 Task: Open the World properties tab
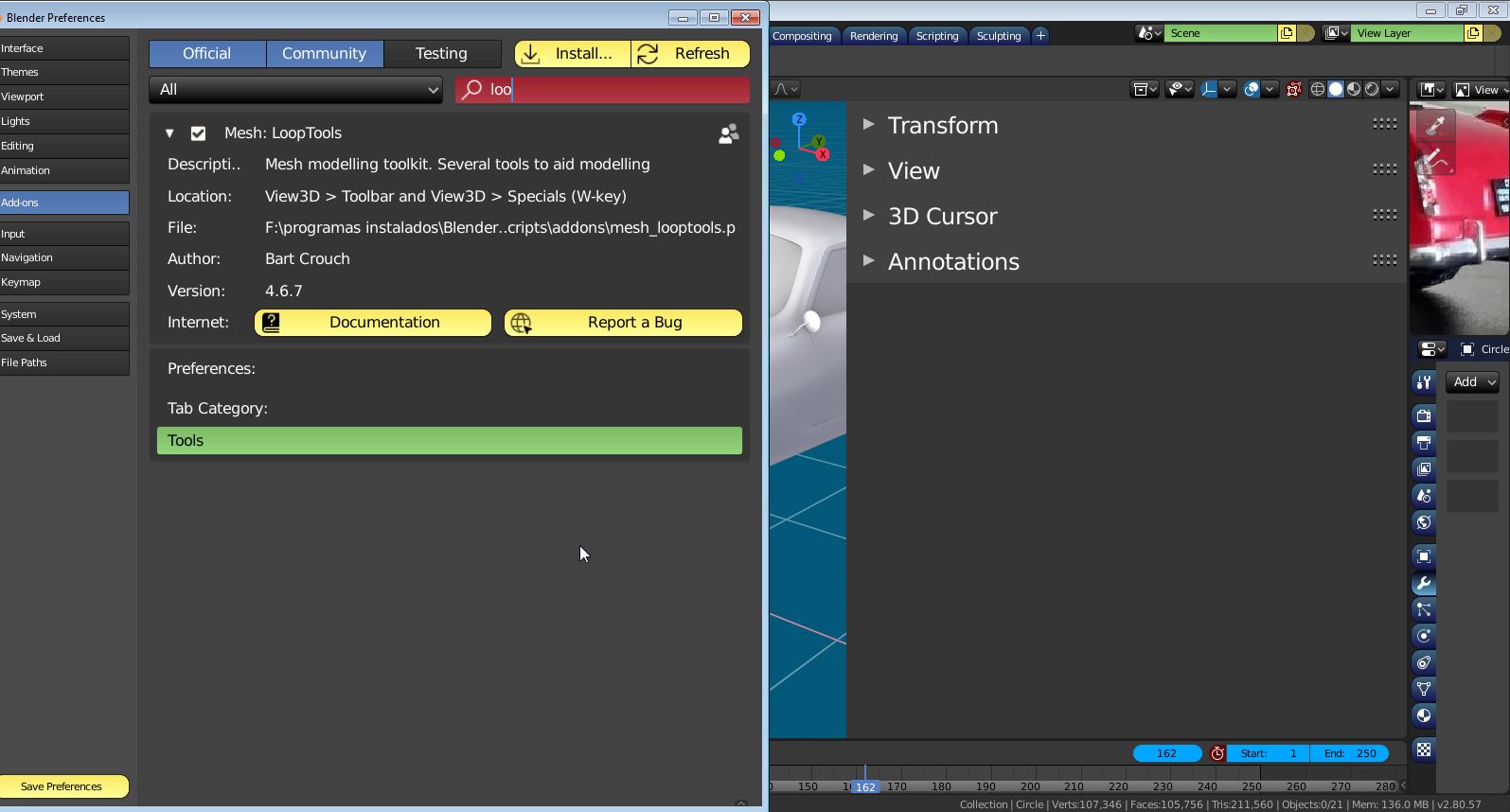[1423, 521]
